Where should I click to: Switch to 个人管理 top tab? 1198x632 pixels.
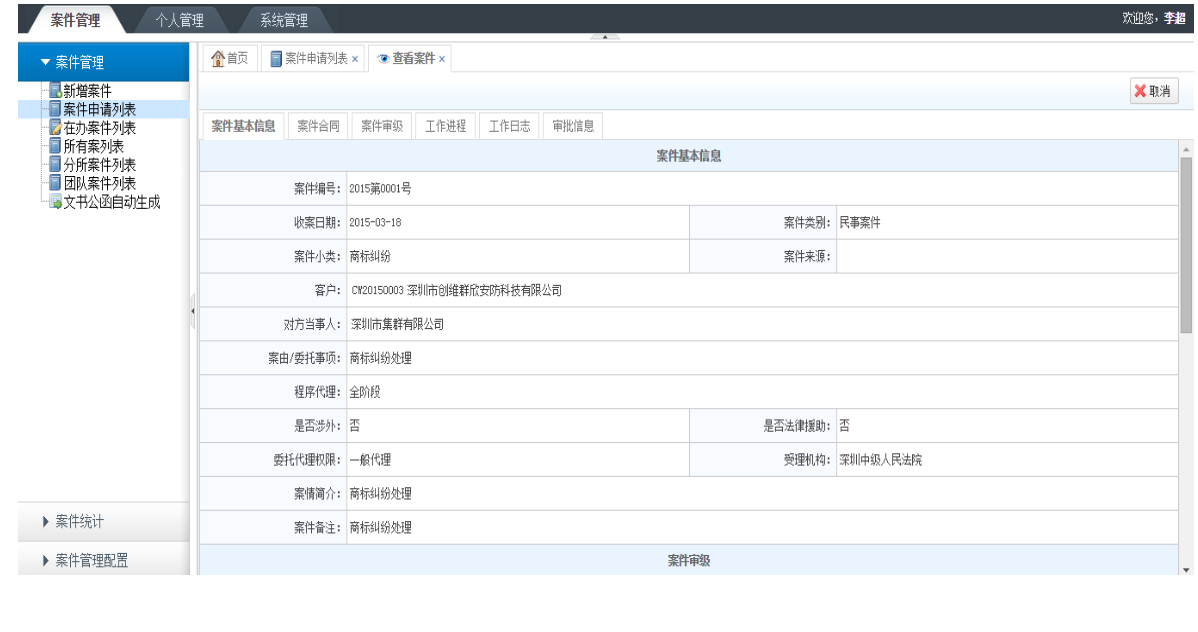(x=180, y=21)
